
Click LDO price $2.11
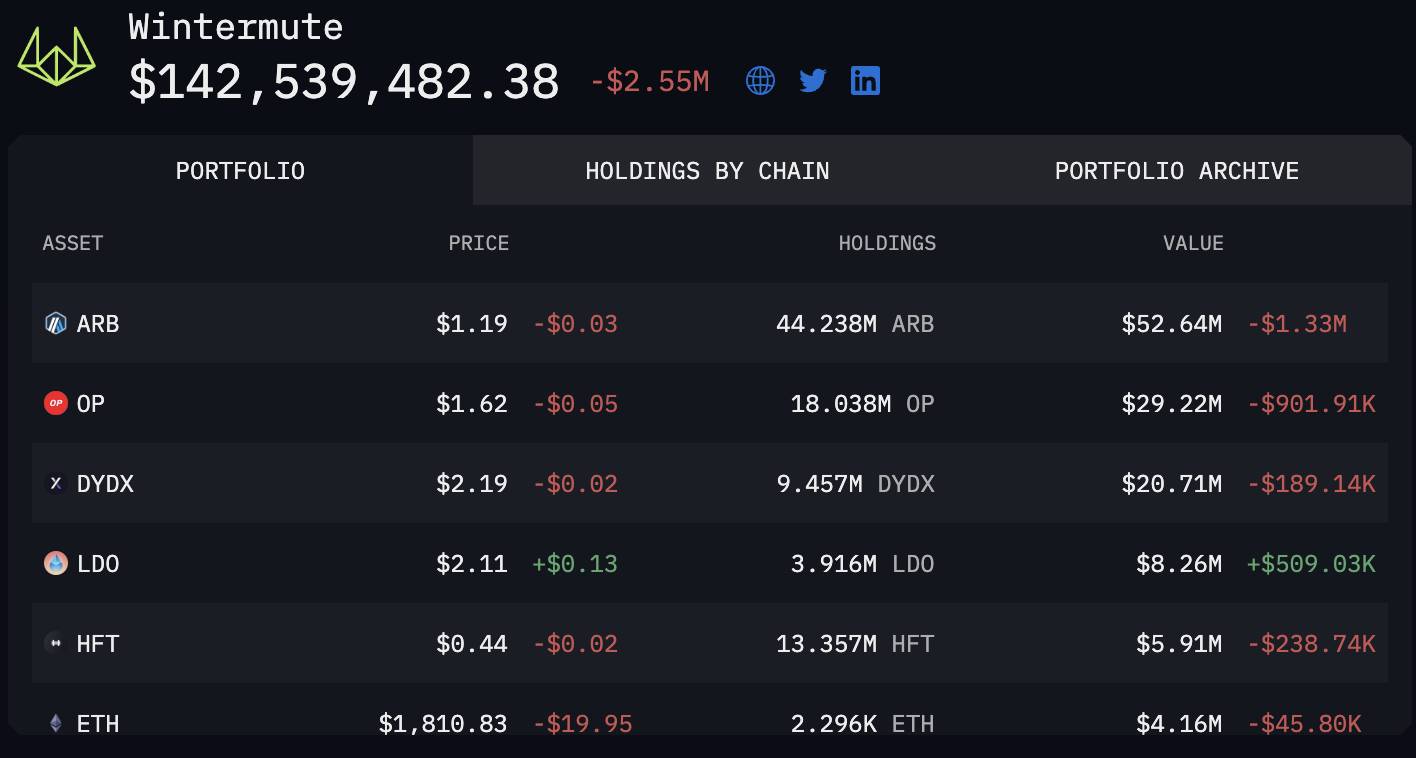tap(472, 564)
